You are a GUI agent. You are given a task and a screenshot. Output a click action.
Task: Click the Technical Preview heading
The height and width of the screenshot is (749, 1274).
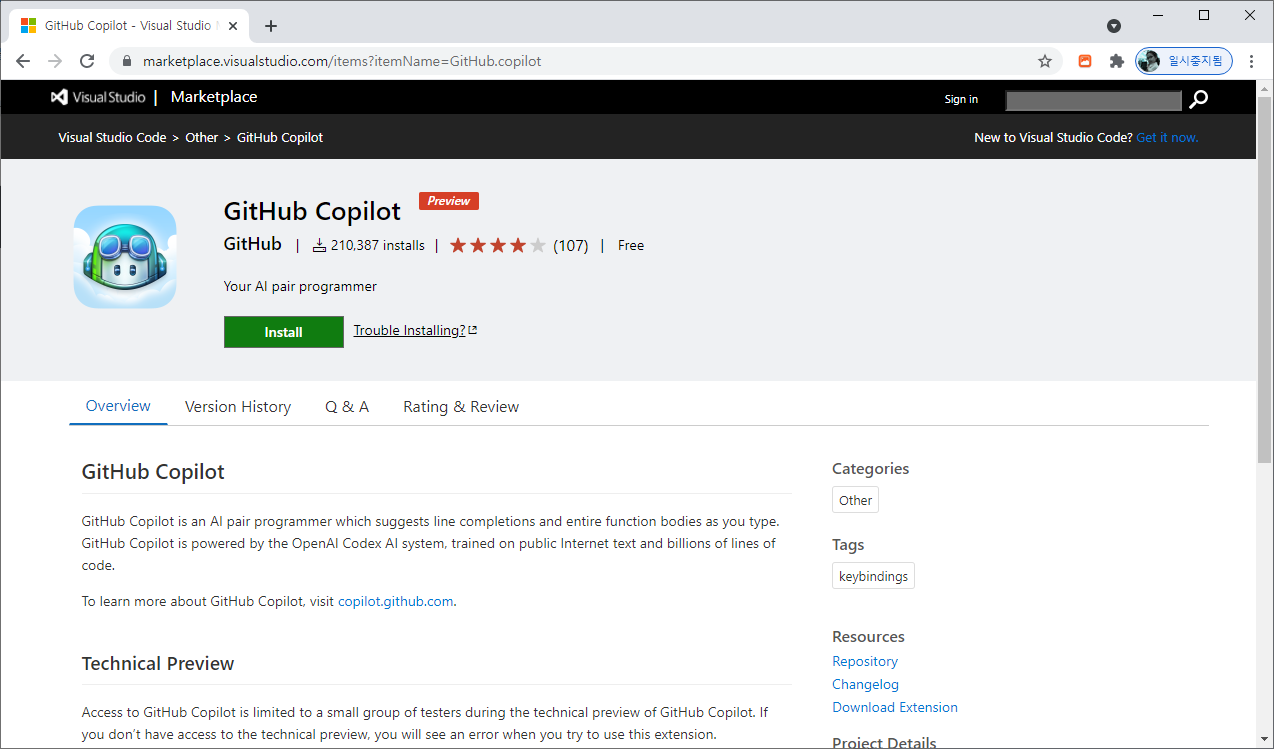click(158, 663)
